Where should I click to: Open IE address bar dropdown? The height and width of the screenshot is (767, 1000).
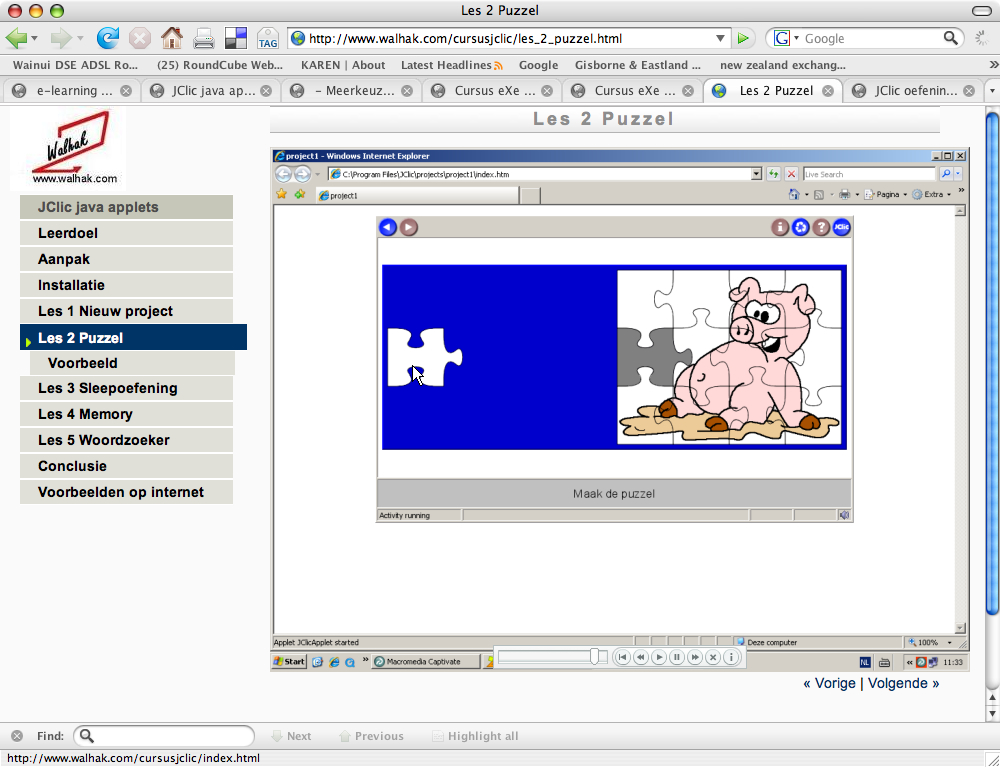(x=756, y=174)
